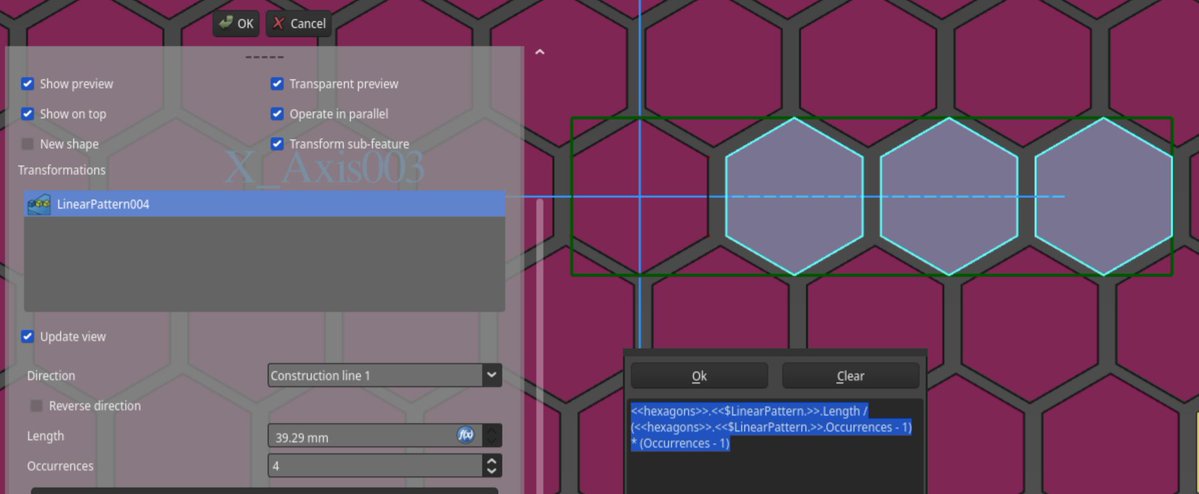
Task: Click the Length field stepper arrows
Action: point(492,436)
